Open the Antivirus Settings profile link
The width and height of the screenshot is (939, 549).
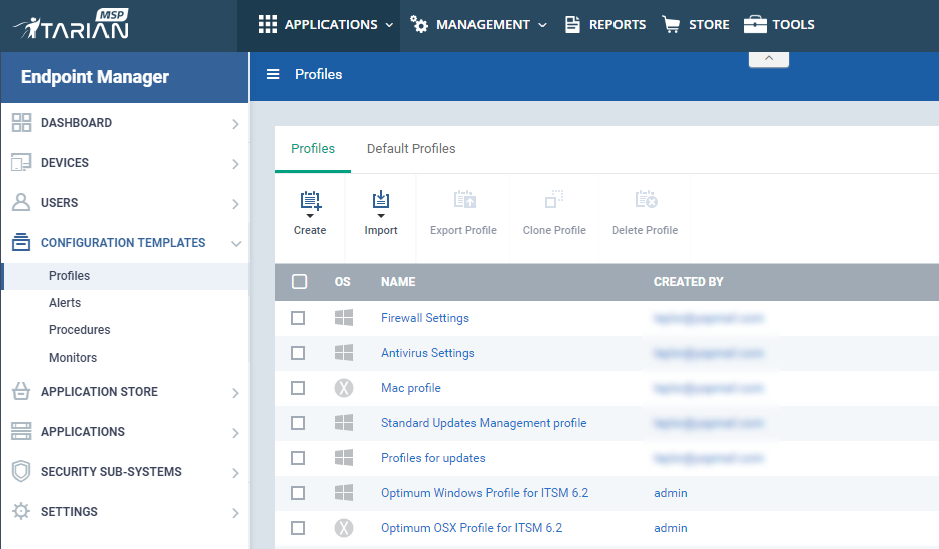pyautogui.click(x=428, y=353)
